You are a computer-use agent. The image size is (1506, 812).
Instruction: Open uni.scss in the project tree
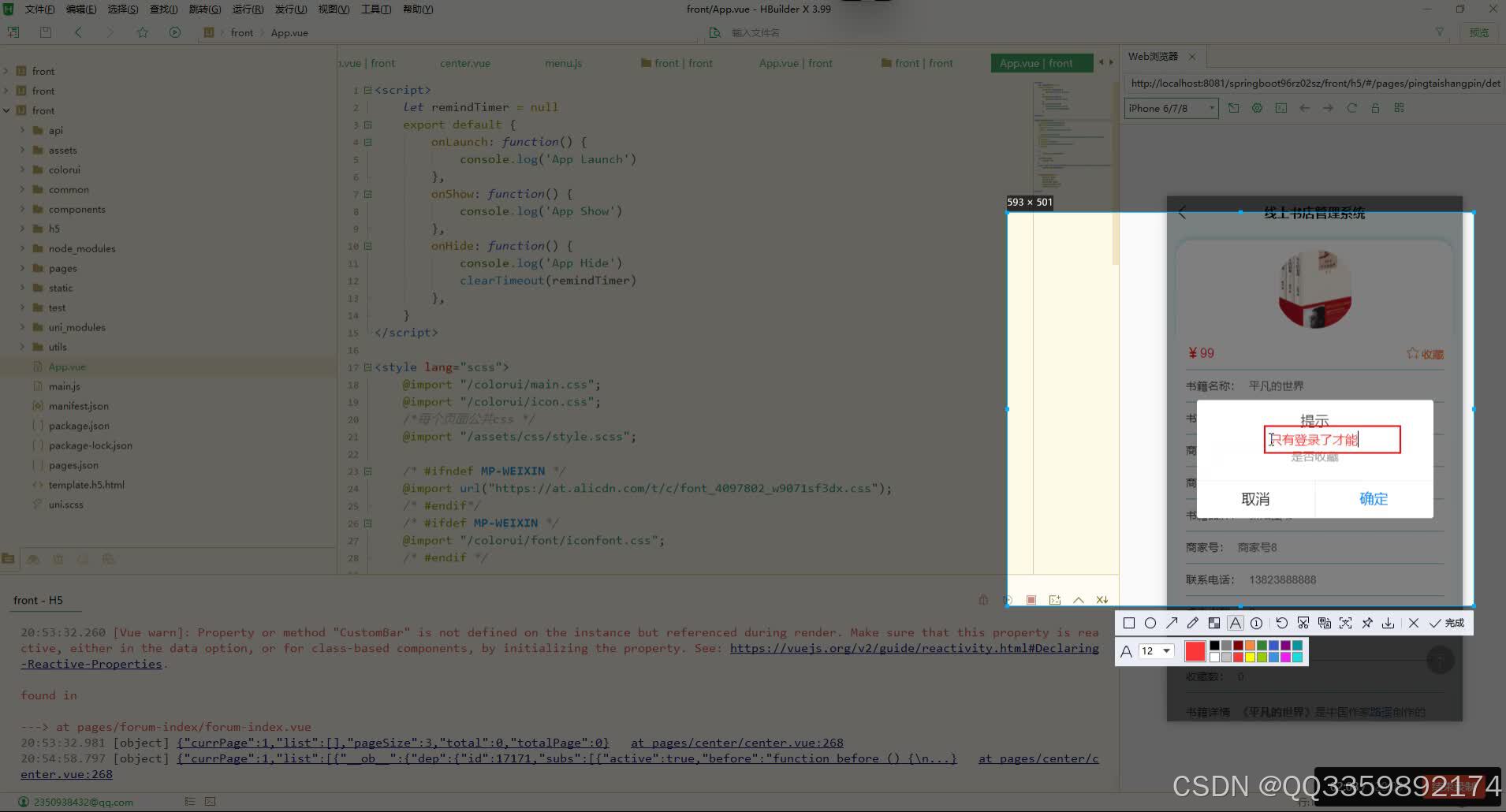65,505
